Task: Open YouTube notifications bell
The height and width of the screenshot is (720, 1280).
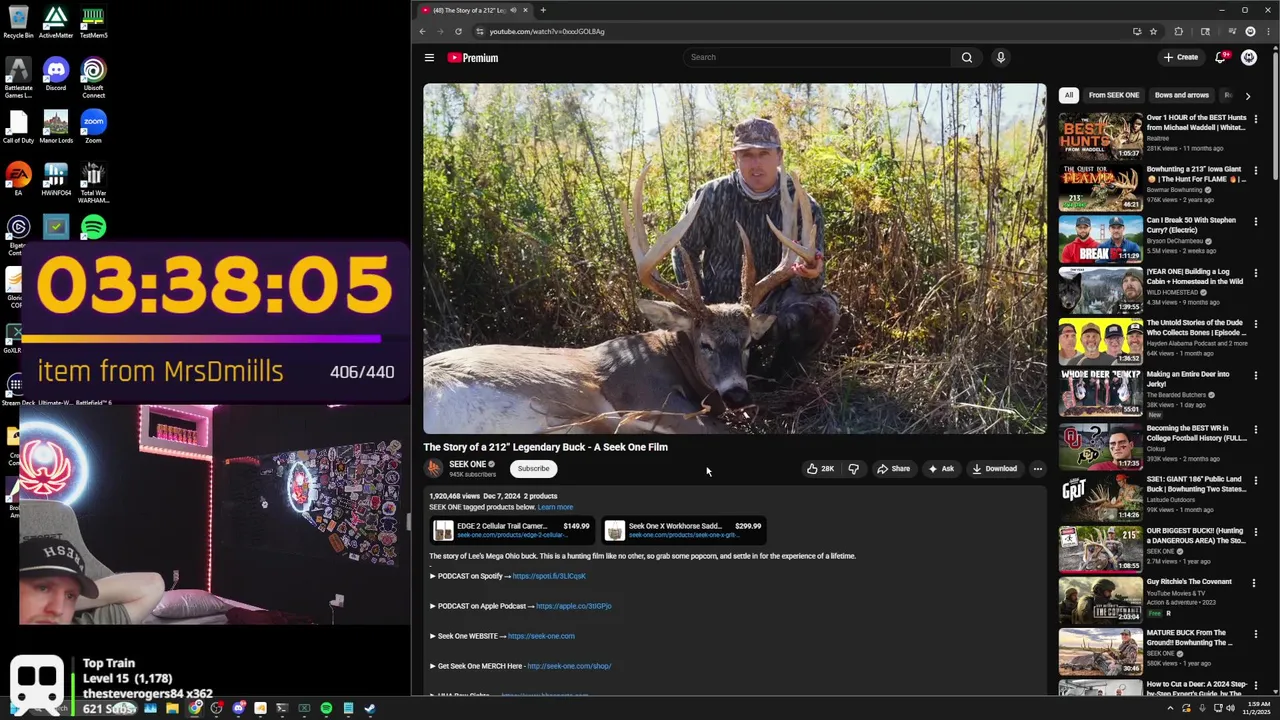Action: (1220, 57)
